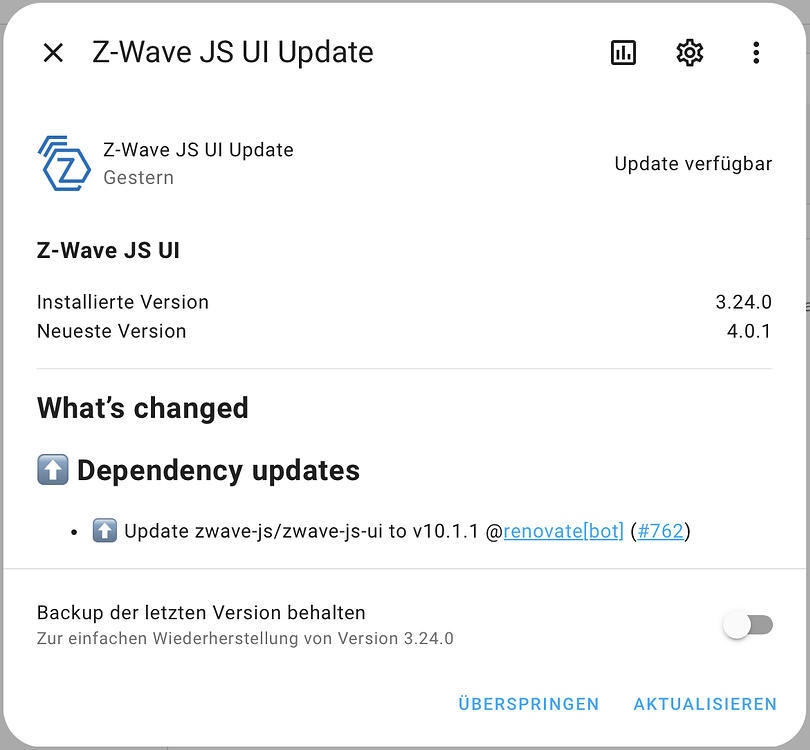Open the renovate[bot] profile link
The width and height of the screenshot is (810, 750).
click(563, 531)
